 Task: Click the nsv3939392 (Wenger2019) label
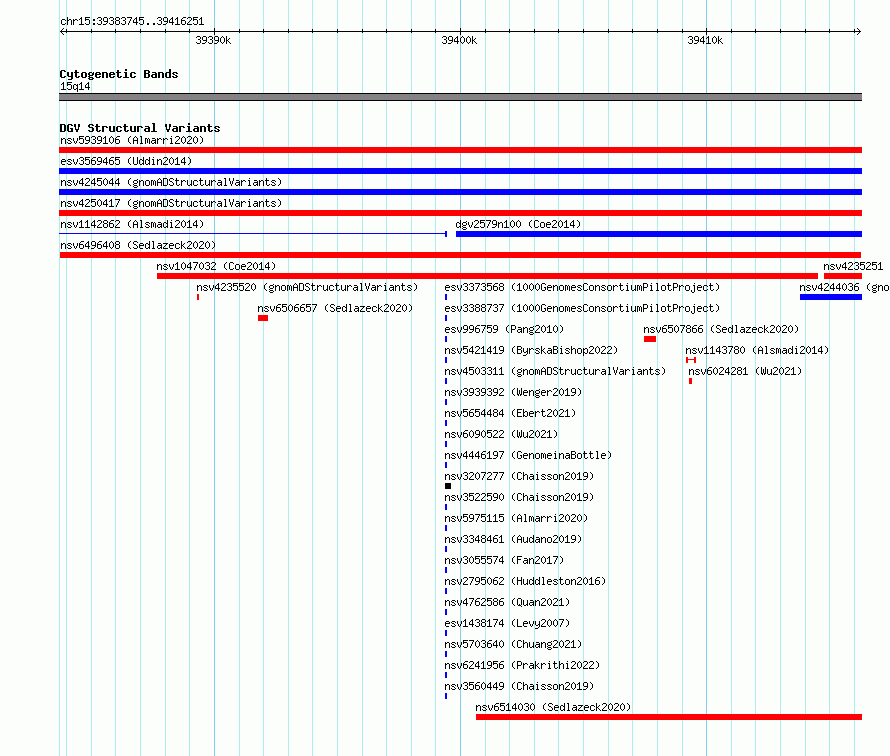click(x=513, y=392)
